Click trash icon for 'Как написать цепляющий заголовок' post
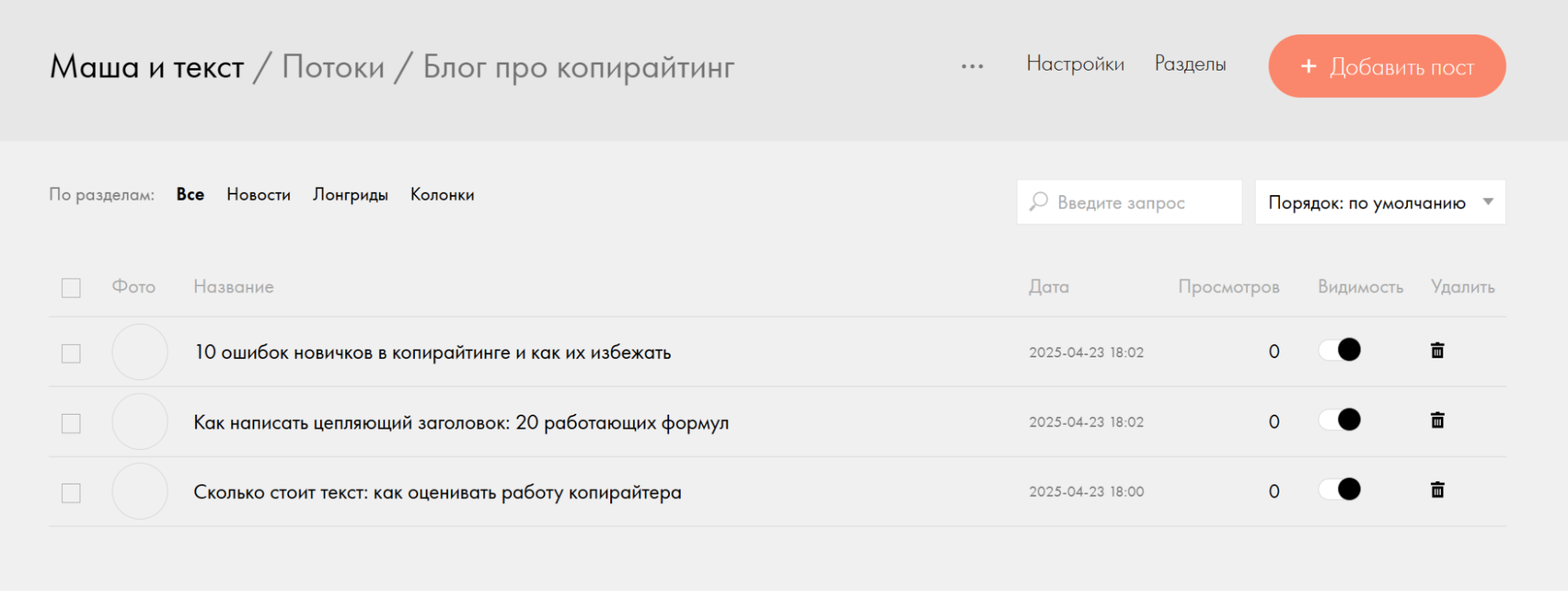Viewport: 1568px width, 591px height. 1437,420
